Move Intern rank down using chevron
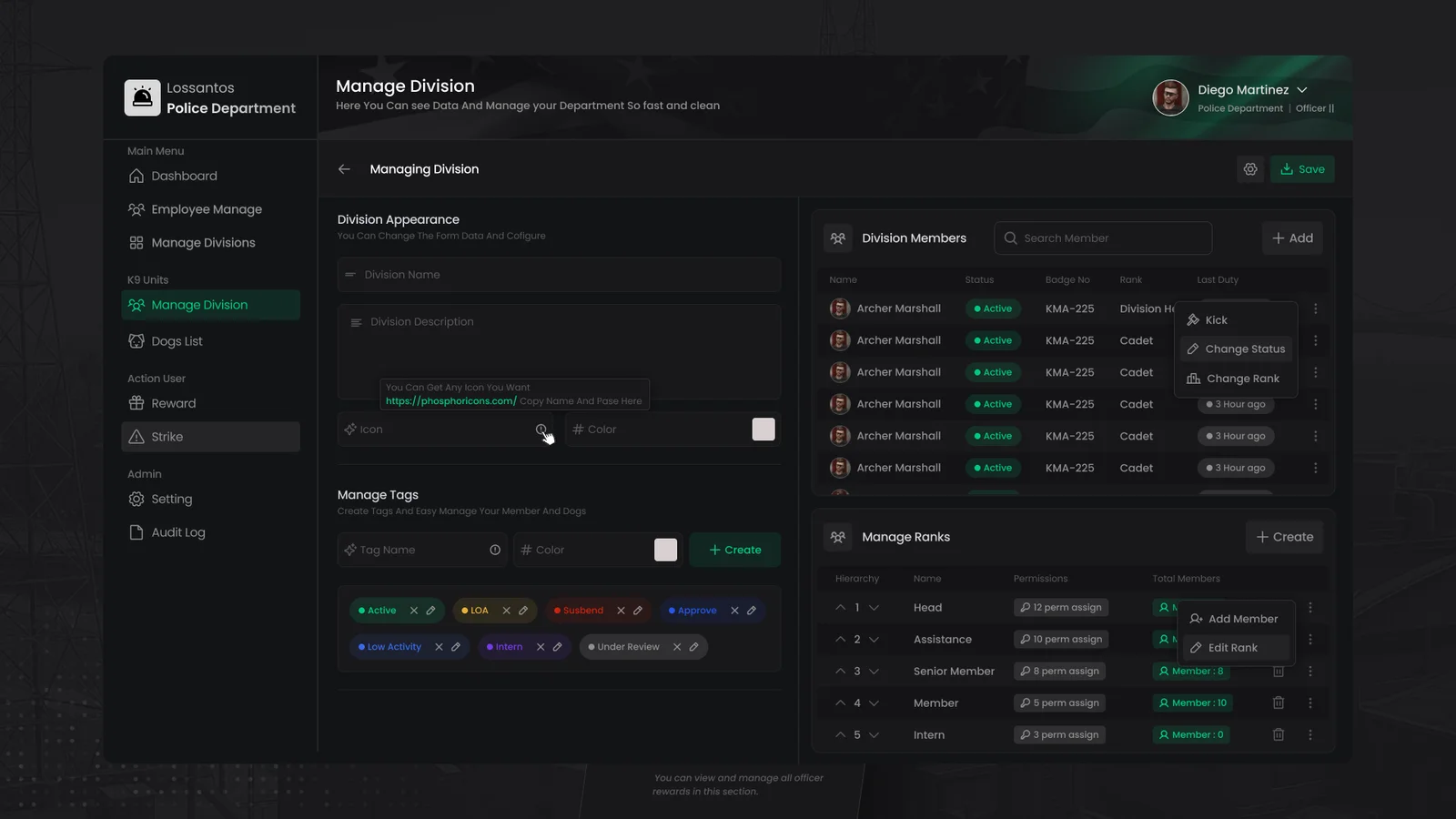This screenshot has width=1456, height=819. [874, 734]
